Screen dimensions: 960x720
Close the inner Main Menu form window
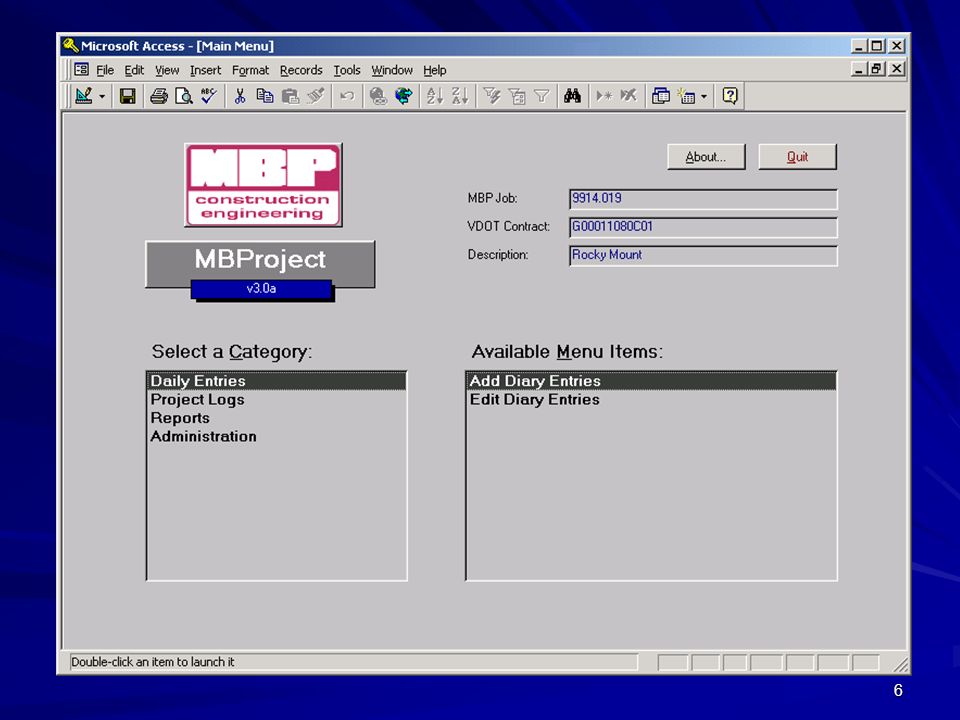896,69
